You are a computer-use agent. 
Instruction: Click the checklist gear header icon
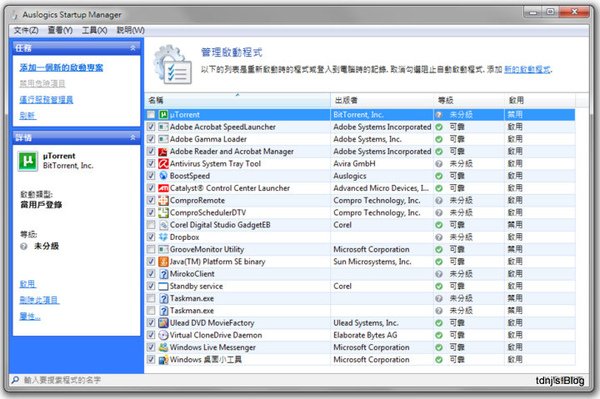point(173,65)
